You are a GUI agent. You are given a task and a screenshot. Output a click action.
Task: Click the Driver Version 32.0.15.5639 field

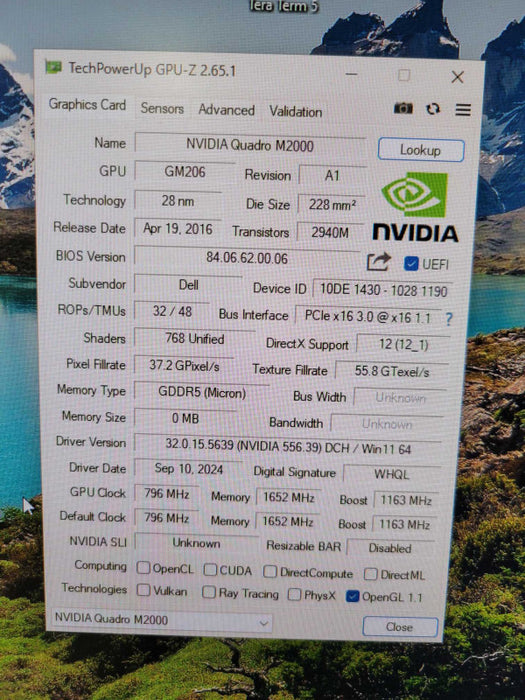[x=288, y=447]
